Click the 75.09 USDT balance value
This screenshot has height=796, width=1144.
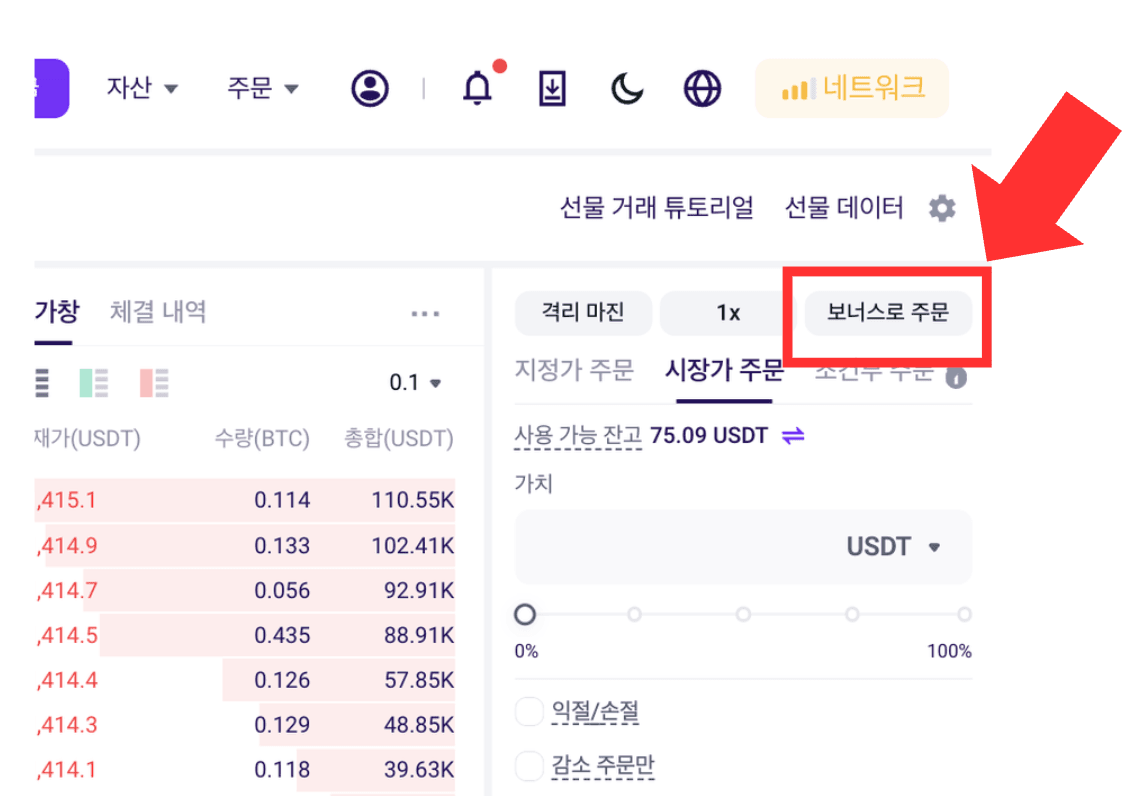708,436
